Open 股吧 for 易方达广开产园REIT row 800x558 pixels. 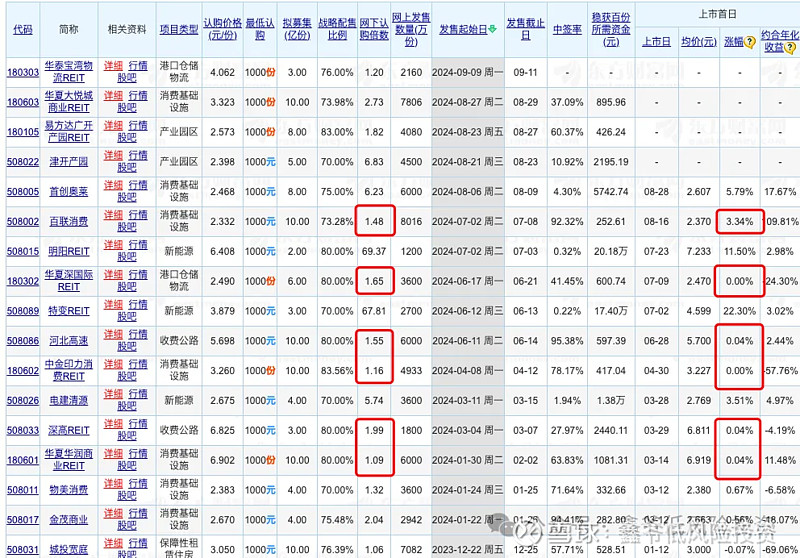click(x=127, y=137)
